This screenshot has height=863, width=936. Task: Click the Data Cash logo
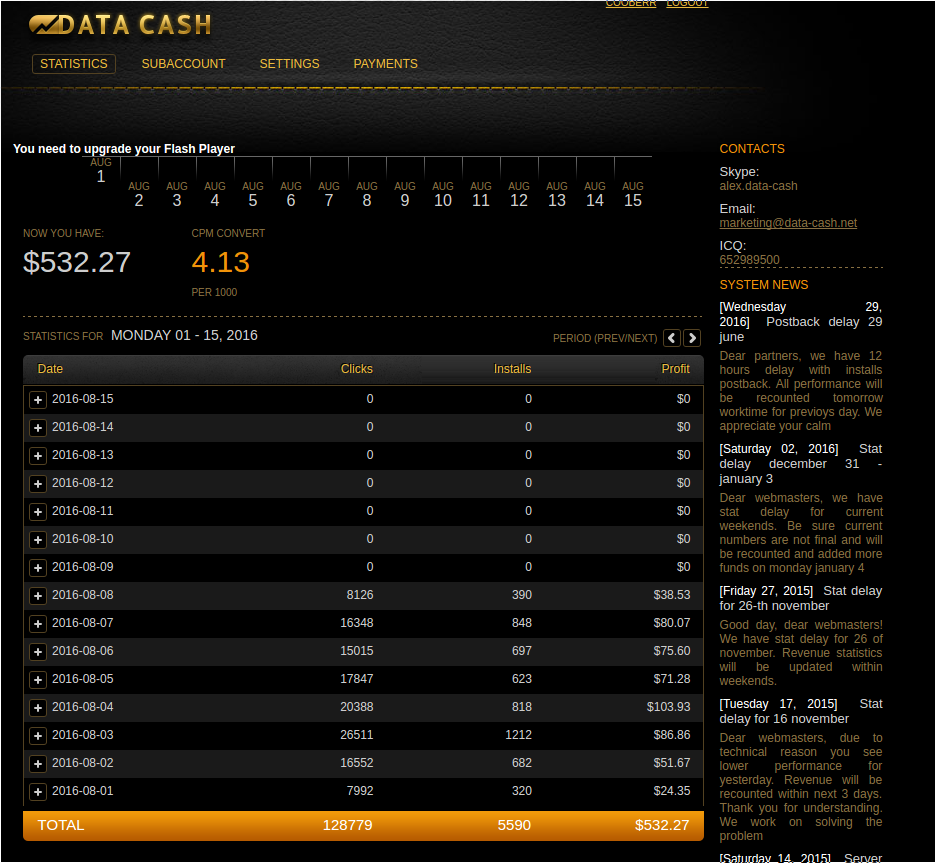(x=120, y=24)
